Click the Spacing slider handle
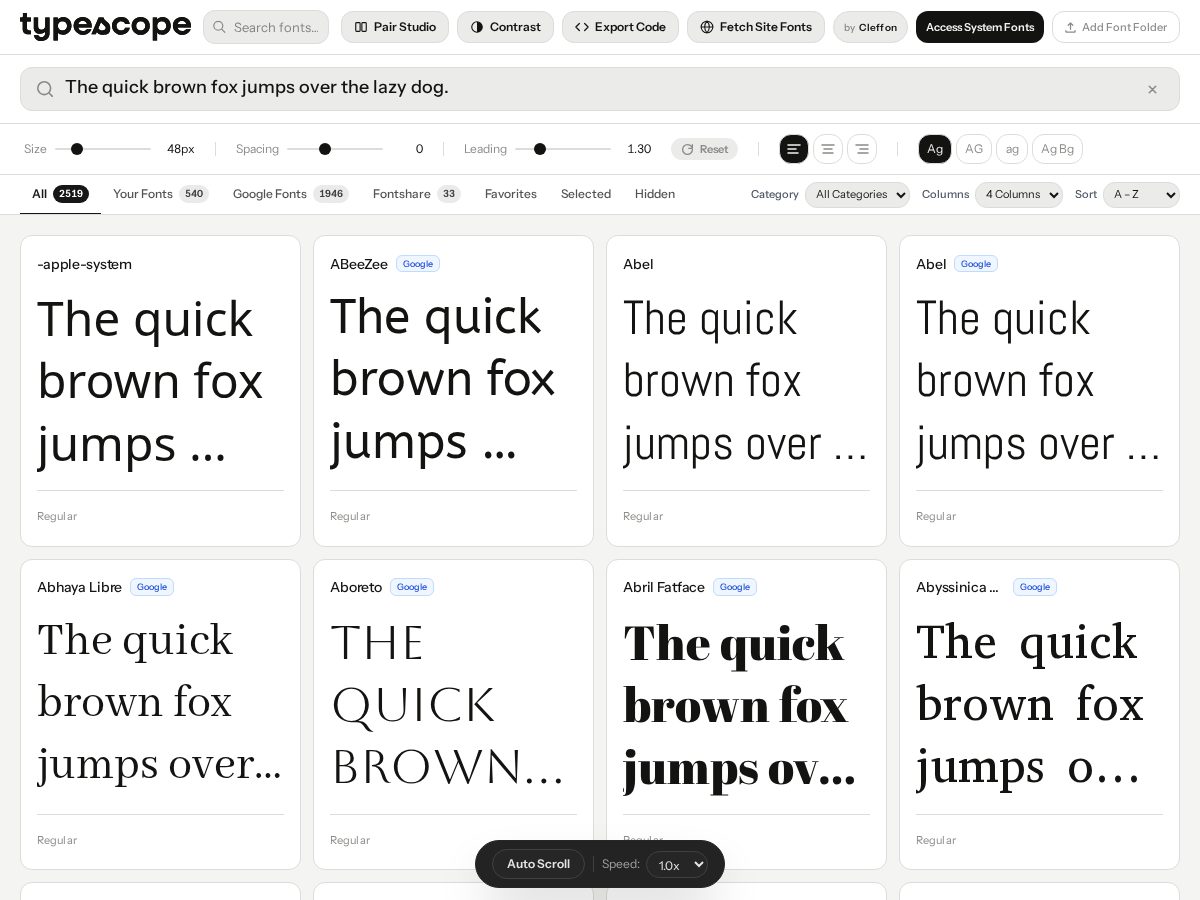Screen dimensions: 1200x900 [325, 149]
